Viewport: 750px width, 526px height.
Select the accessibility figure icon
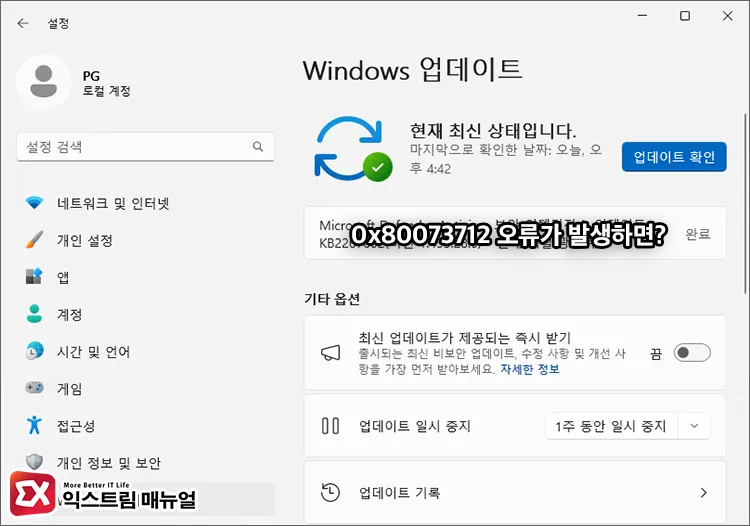[x=34, y=425]
